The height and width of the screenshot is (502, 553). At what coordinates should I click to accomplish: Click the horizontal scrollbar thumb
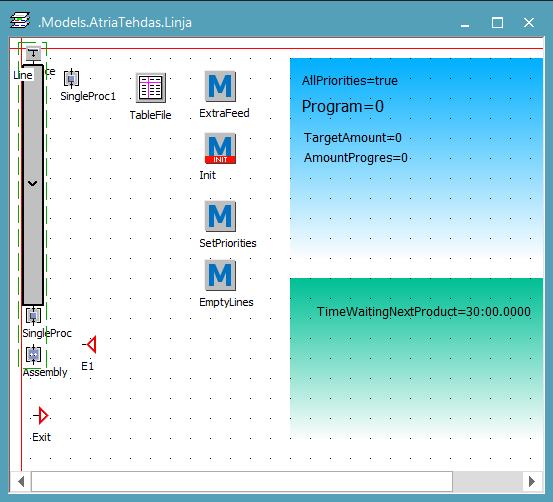(x=242, y=482)
